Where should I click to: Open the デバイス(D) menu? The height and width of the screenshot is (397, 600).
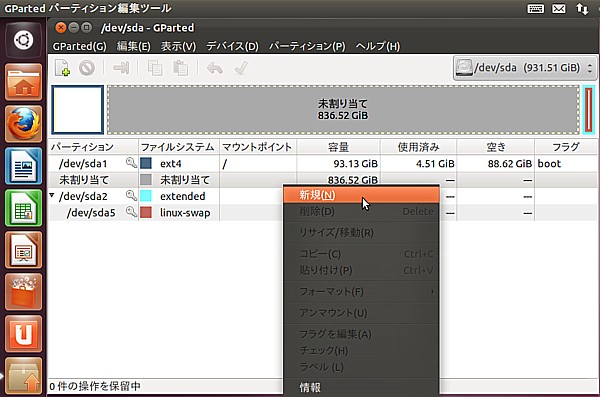(x=233, y=46)
